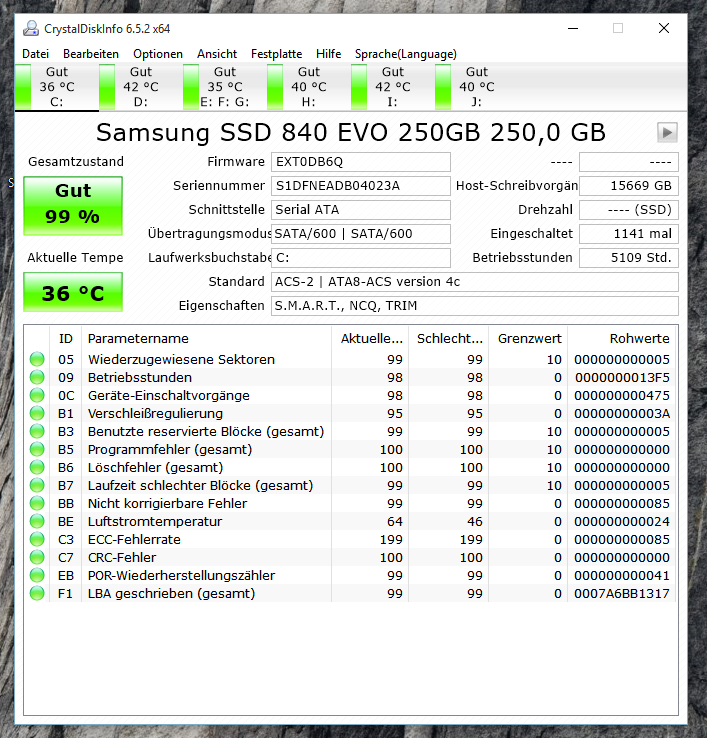Open the Optionen menu
Viewport: 707px width, 738px height.
click(x=158, y=54)
